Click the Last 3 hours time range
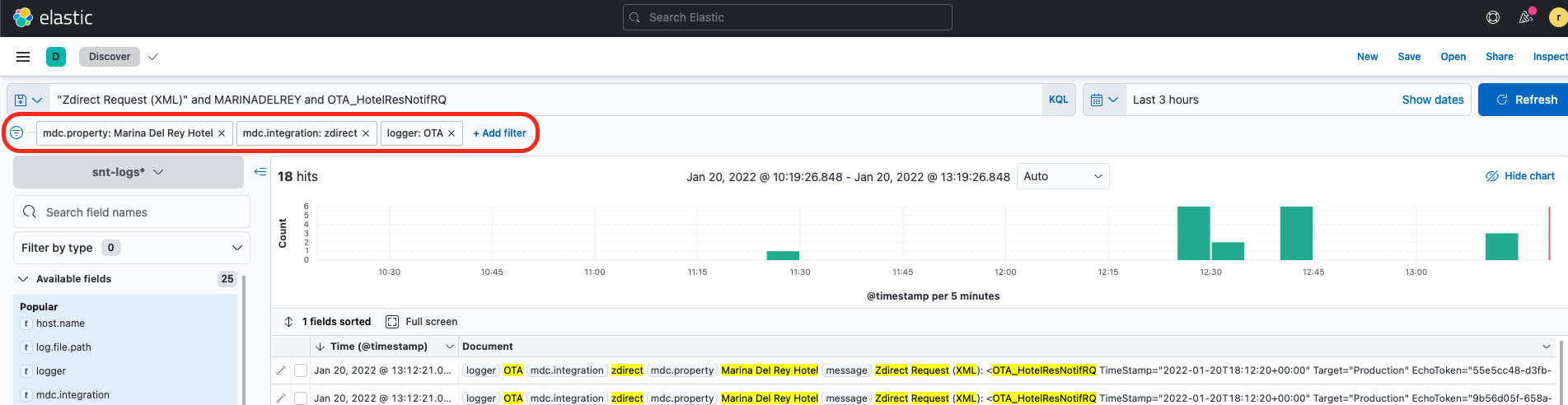The width and height of the screenshot is (1568, 405). (x=1165, y=100)
